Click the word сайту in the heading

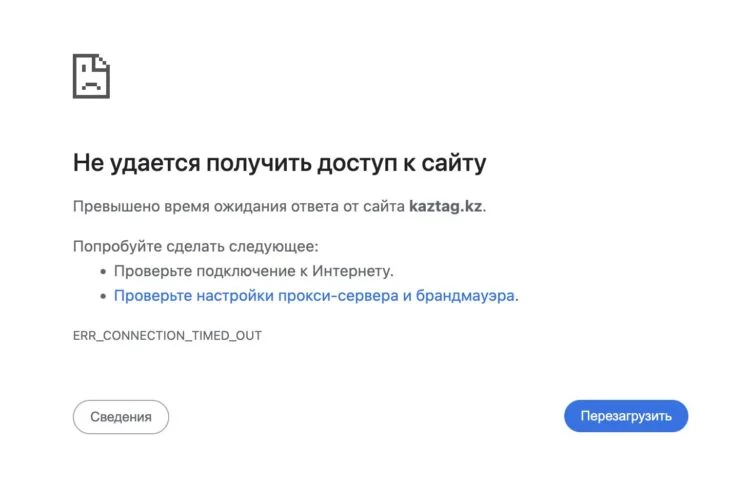pos(454,163)
